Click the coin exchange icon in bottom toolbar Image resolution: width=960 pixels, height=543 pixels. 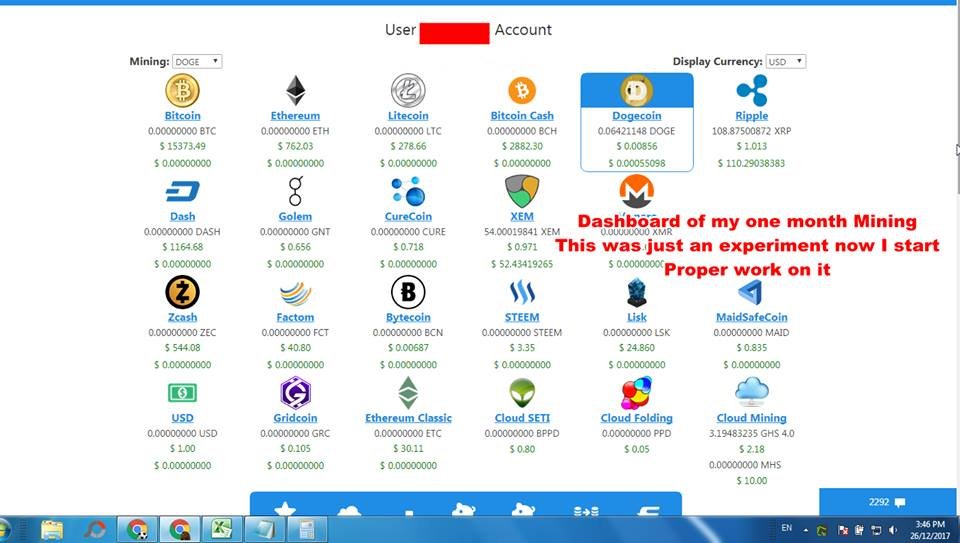586,511
